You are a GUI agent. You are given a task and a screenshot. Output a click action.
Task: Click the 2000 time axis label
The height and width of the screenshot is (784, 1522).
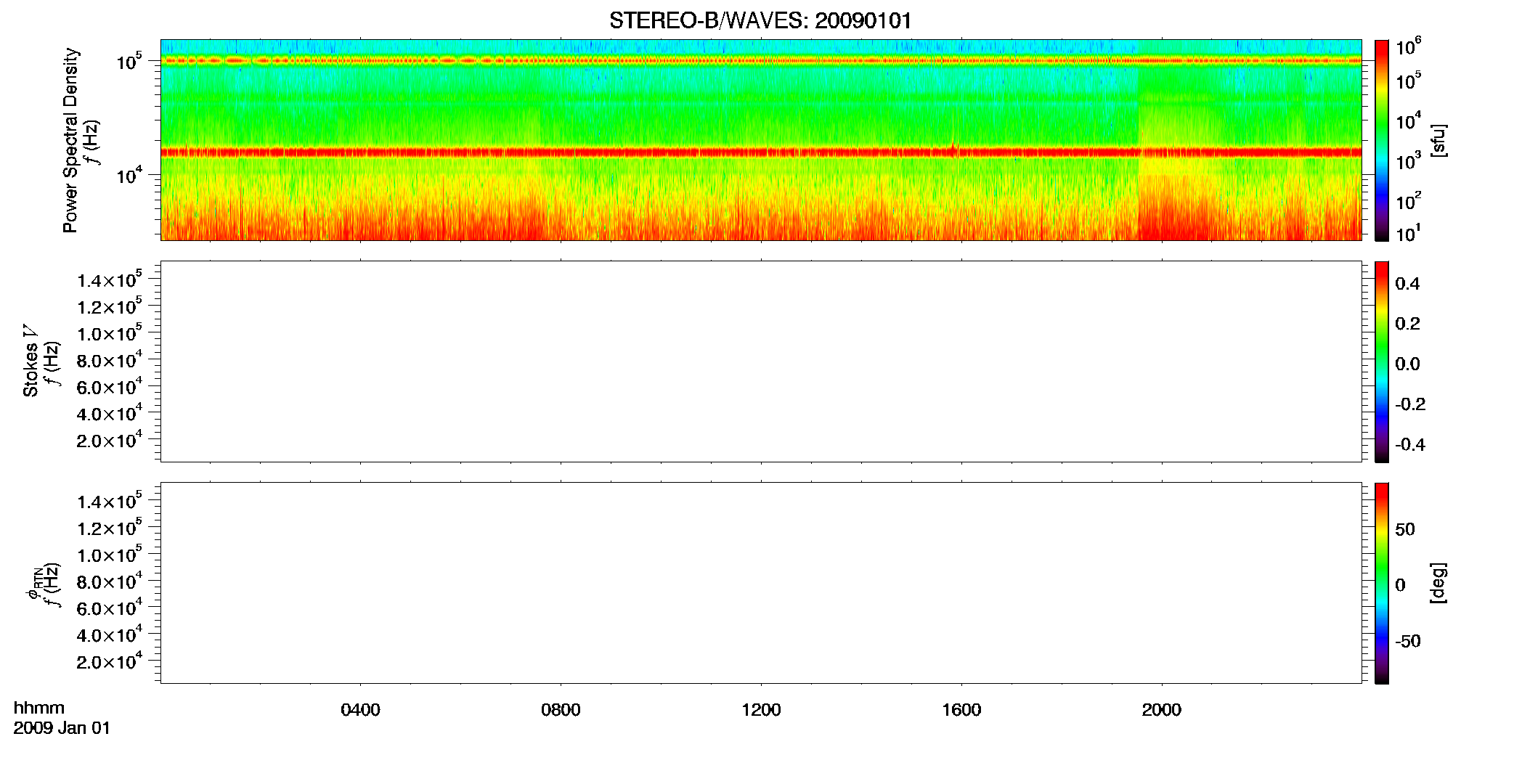tap(1161, 710)
